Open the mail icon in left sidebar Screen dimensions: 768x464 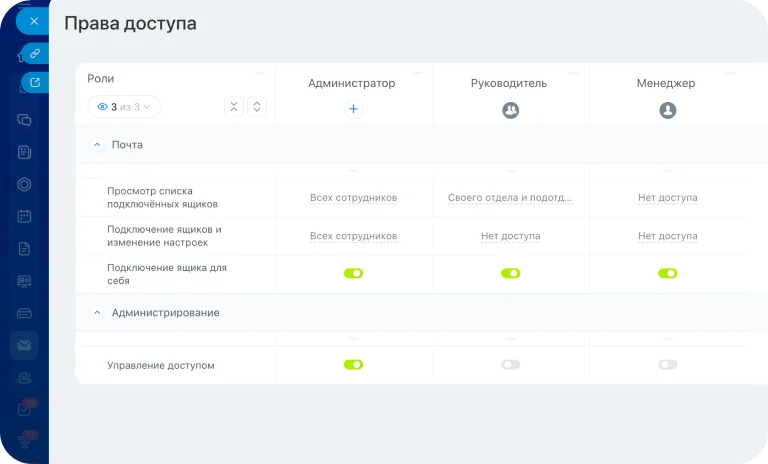point(24,345)
